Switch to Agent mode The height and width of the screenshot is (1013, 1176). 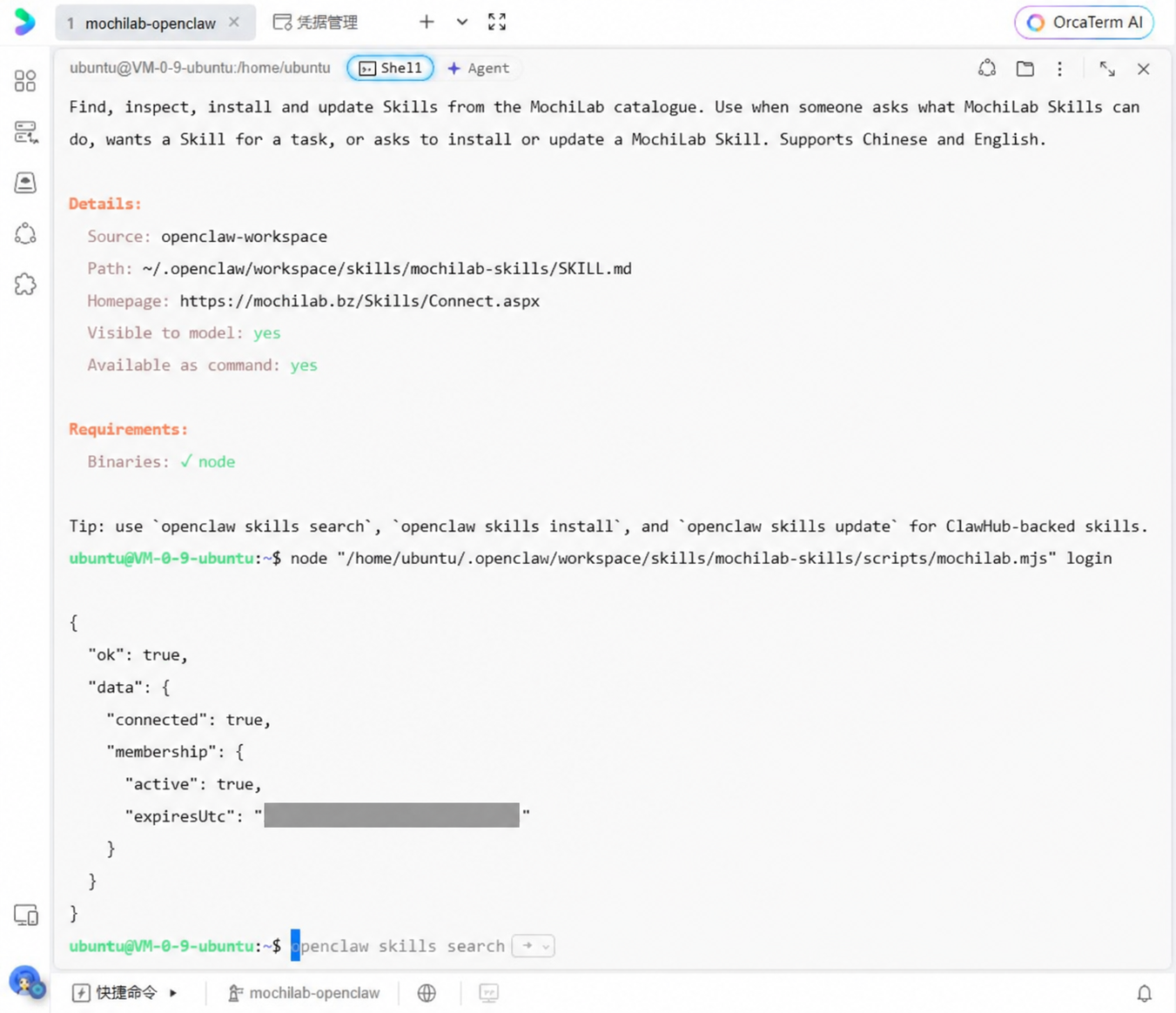(479, 68)
